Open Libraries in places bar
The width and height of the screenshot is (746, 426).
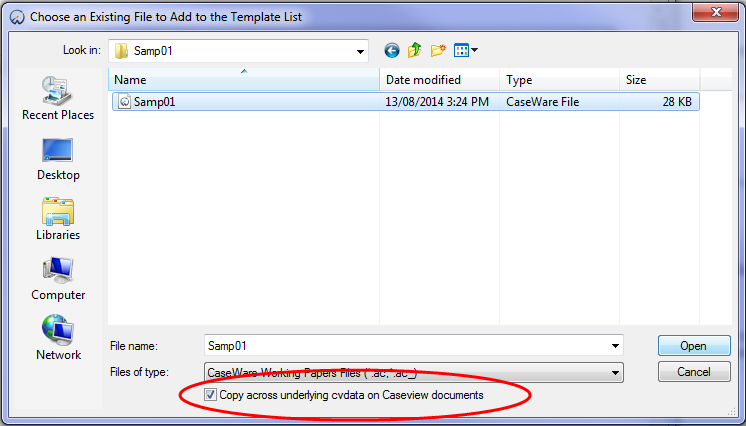click(x=58, y=219)
